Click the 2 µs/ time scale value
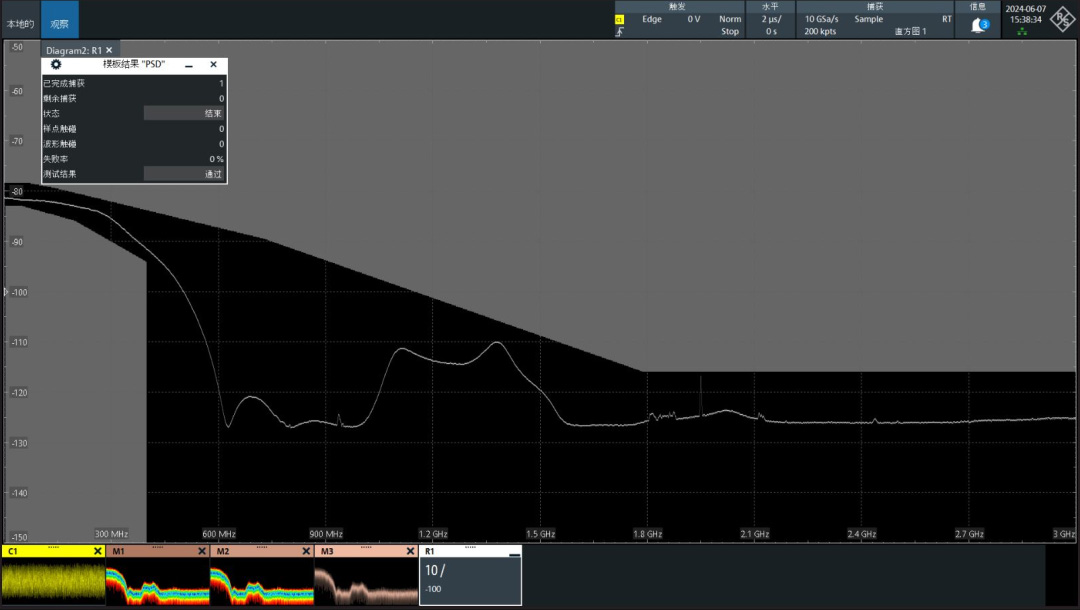Viewport: 1080px width, 610px height. coord(771,19)
